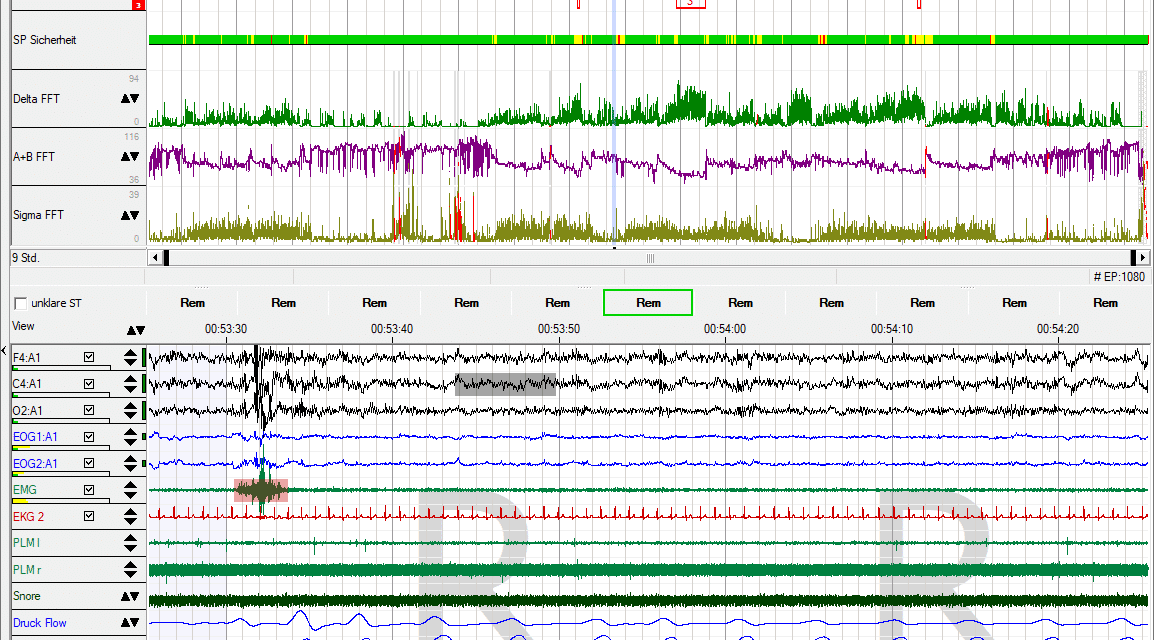Click the up arrow beside F4:A1
1154x640 pixels.
[x=130, y=352]
